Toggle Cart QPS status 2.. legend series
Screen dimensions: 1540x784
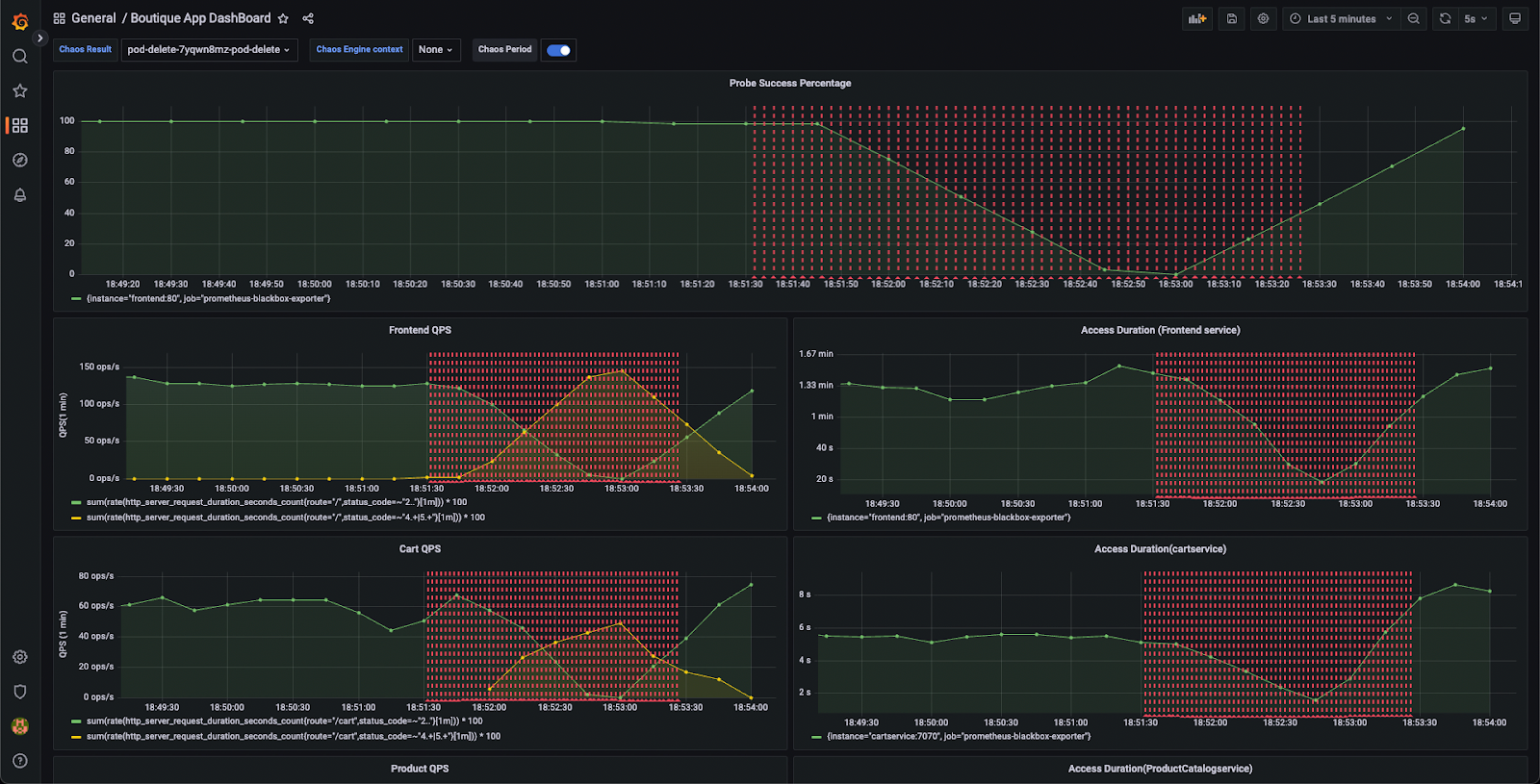point(284,721)
